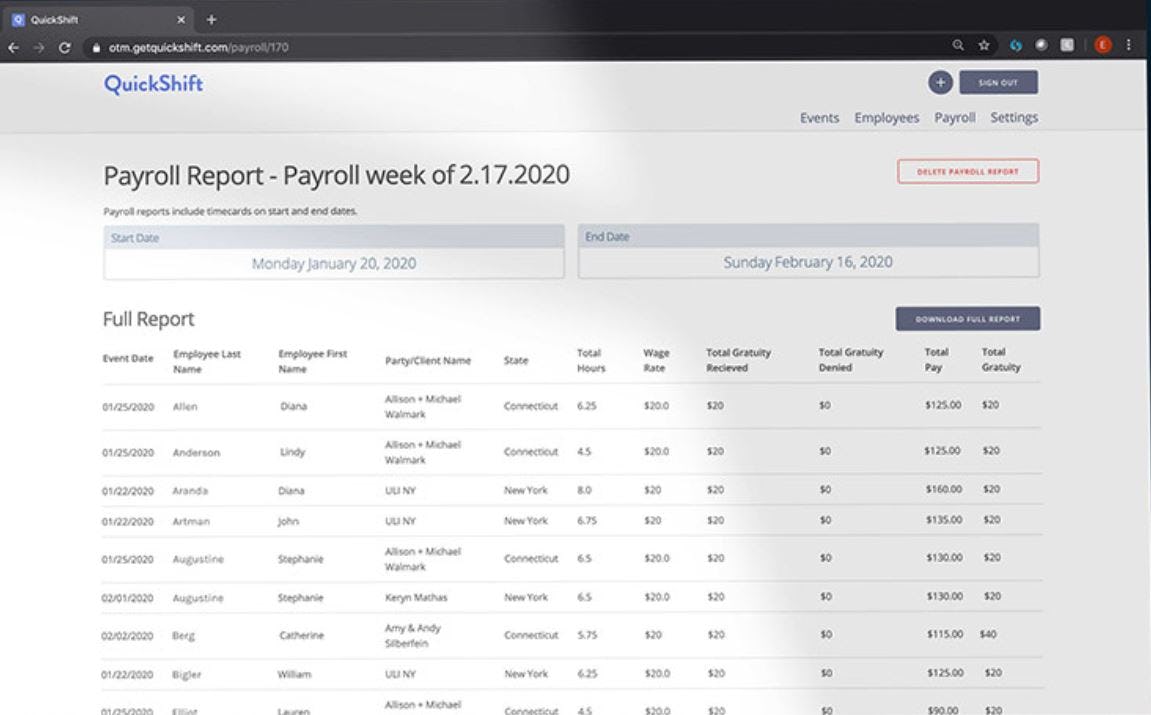Click Delete Payroll Report
This screenshot has width=1151, height=715.
(x=967, y=171)
